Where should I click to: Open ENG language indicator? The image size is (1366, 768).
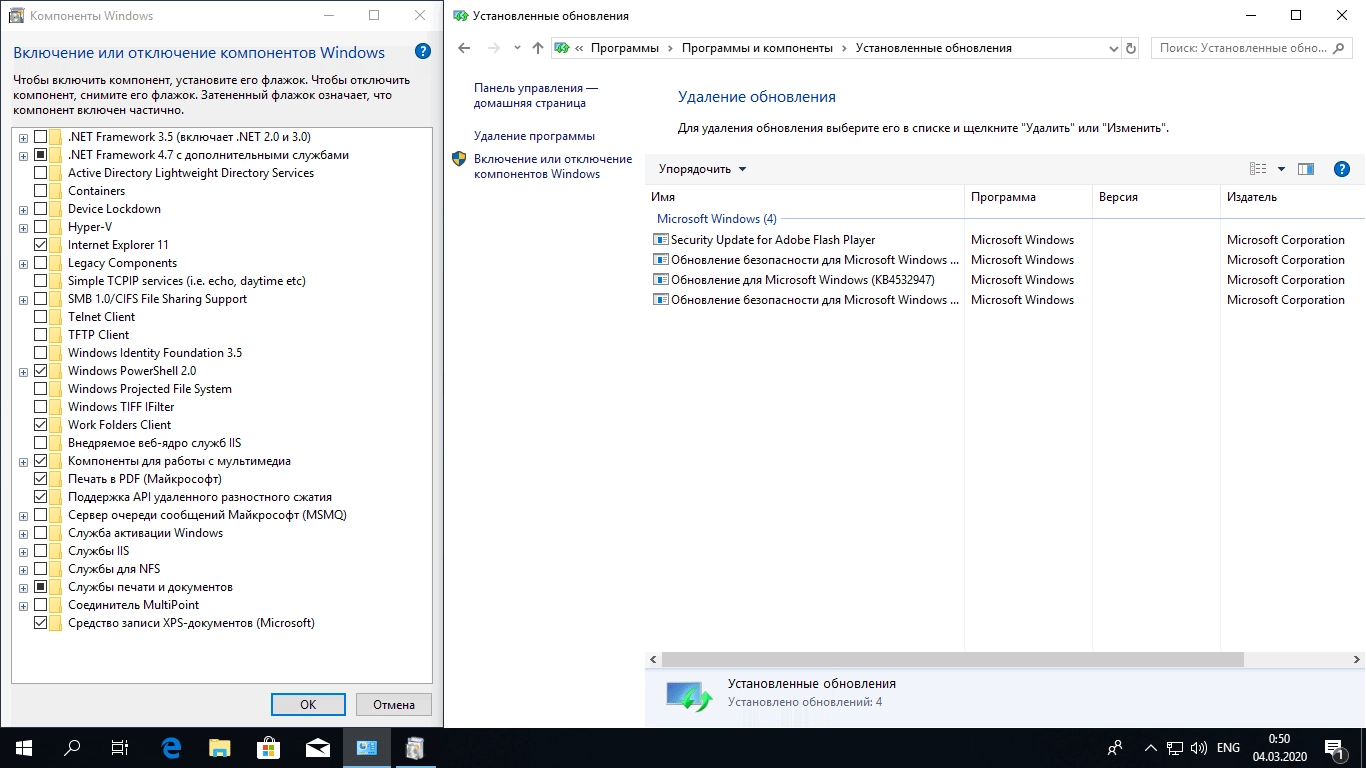click(1228, 748)
